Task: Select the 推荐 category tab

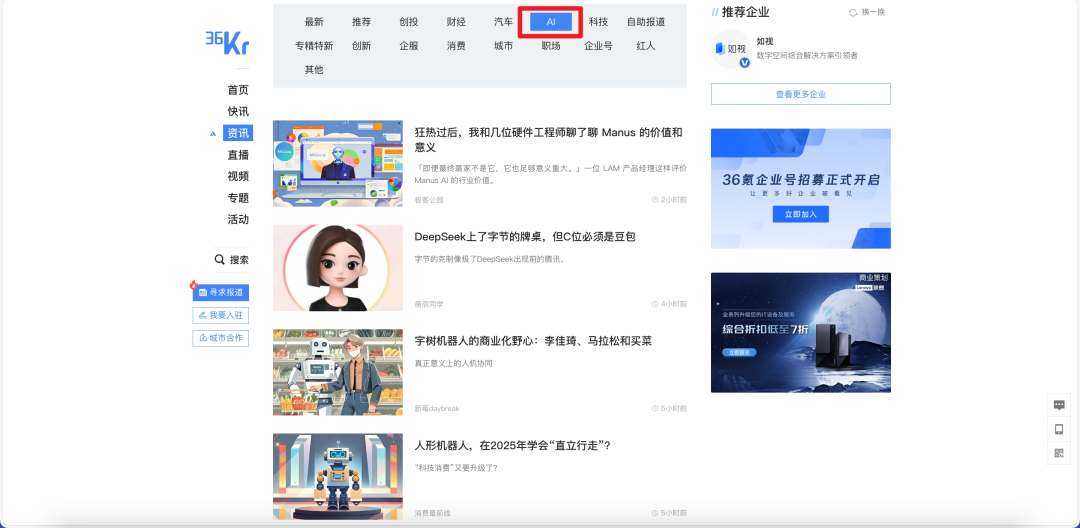Action: 362,22
